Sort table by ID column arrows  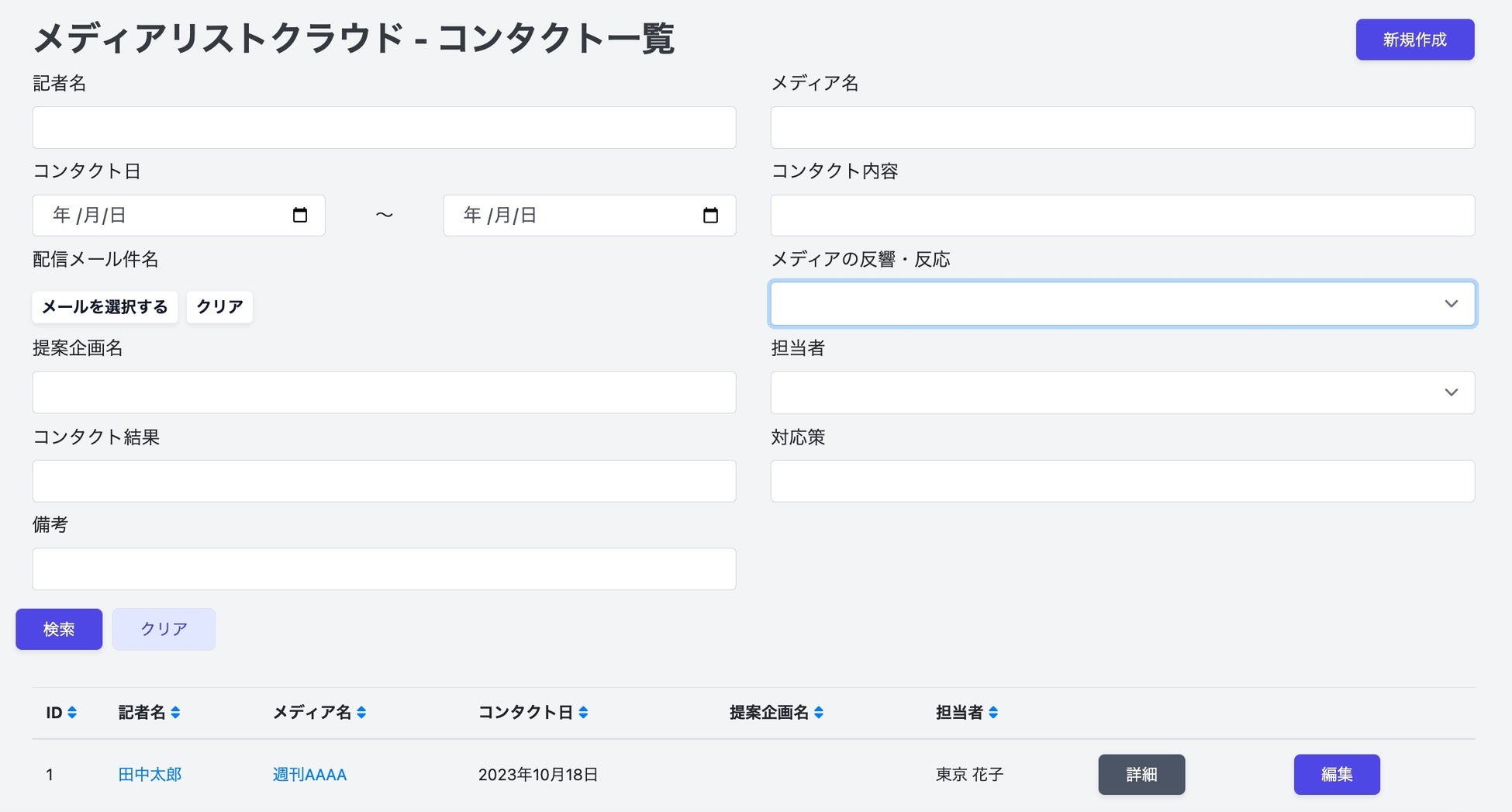72,712
